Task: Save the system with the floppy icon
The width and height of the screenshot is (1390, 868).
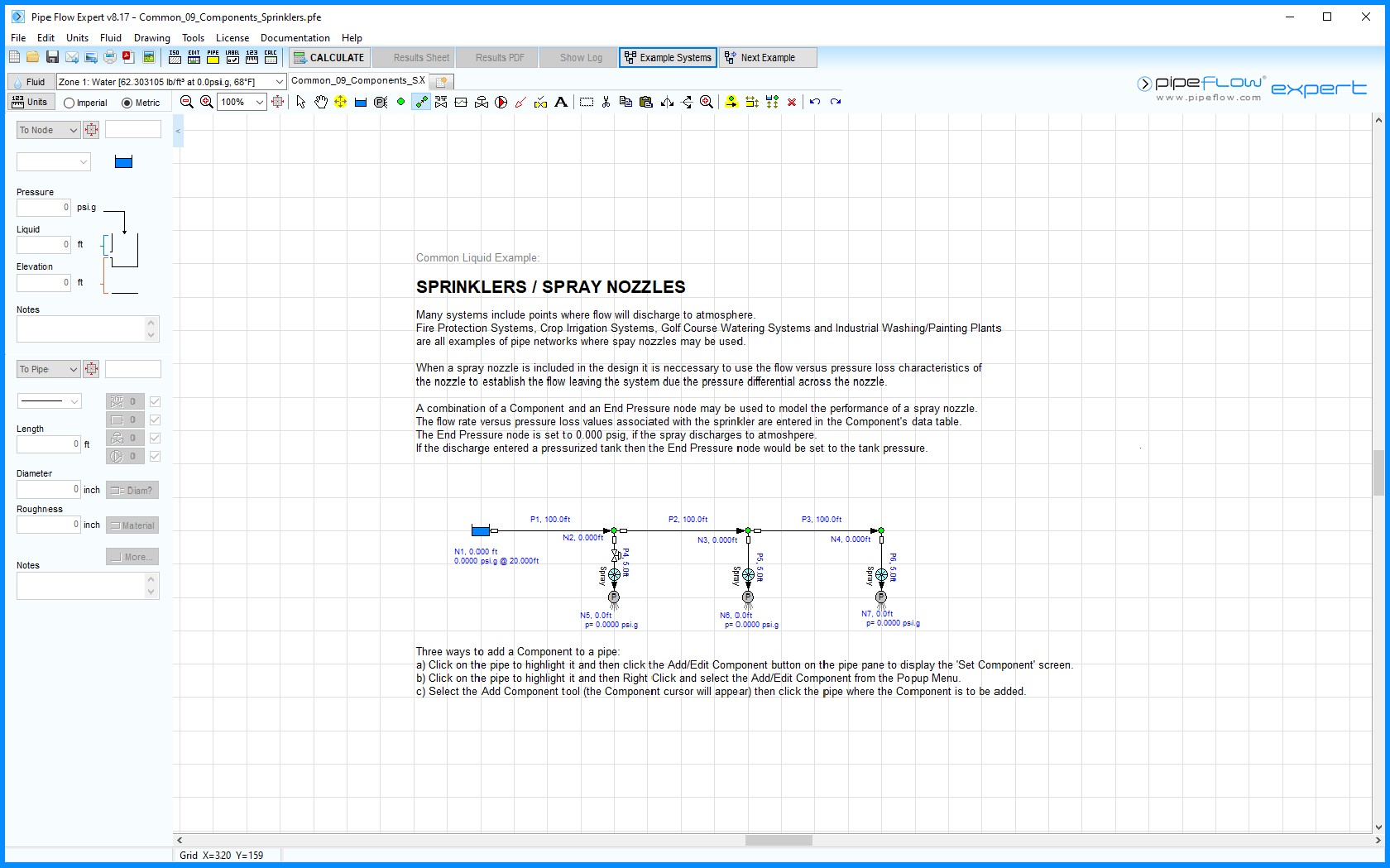Action: (52, 57)
